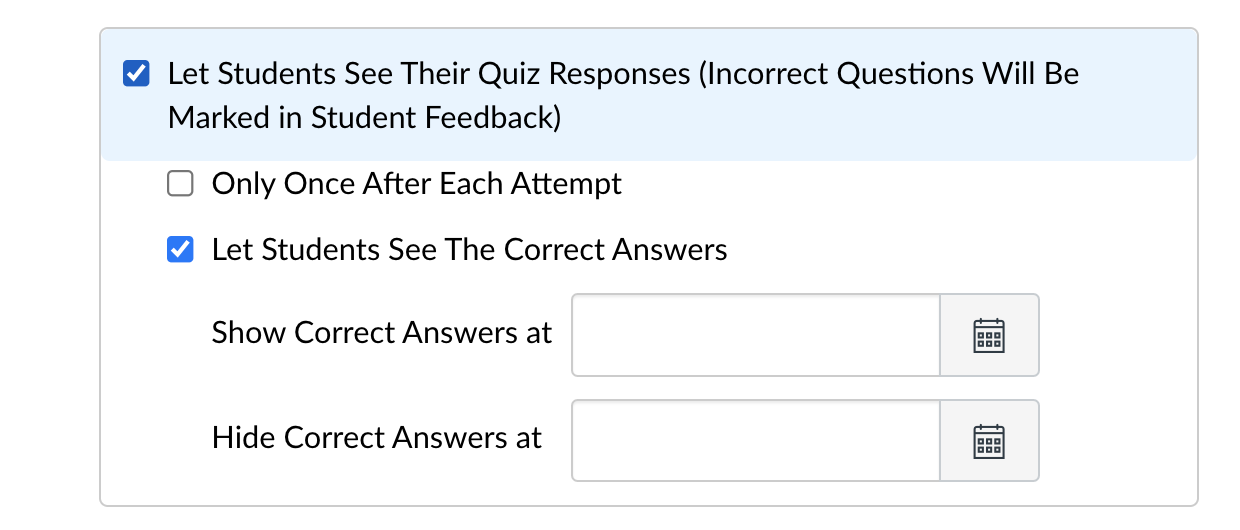Open calendar picker for Show Correct Answers
The image size is (1240, 530).
coord(989,335)
